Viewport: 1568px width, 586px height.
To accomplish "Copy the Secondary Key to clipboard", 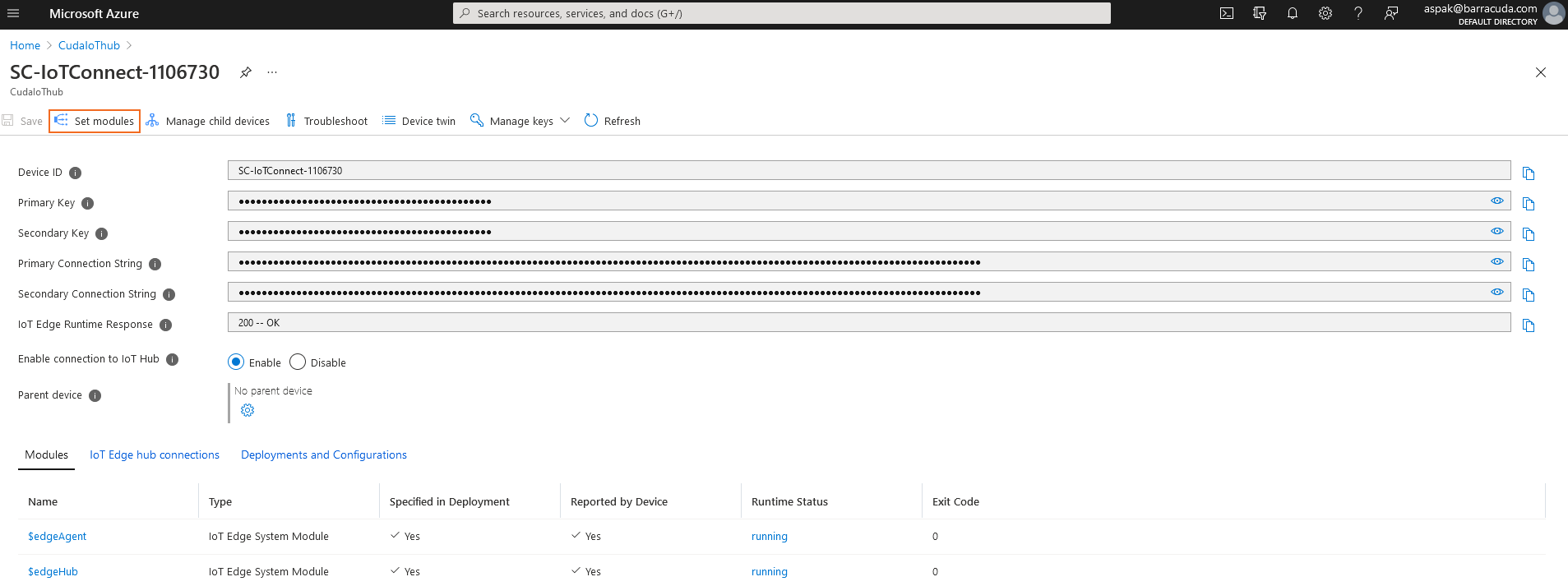I will [1529, 234].
